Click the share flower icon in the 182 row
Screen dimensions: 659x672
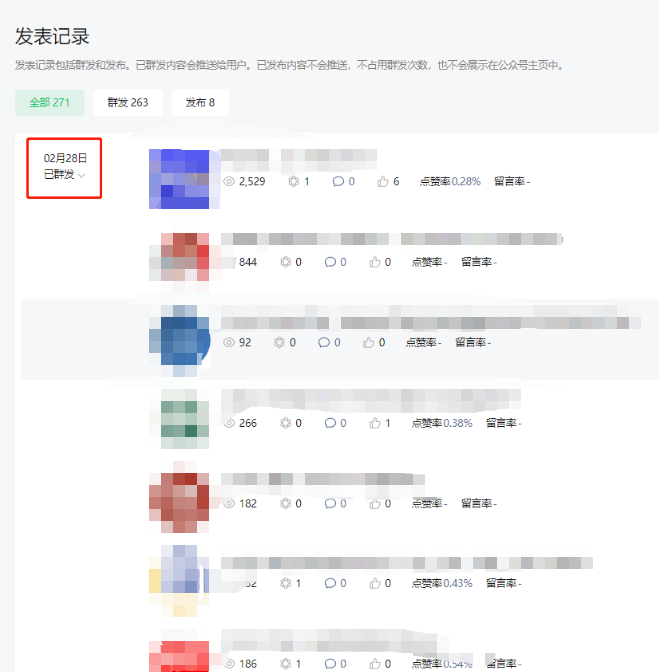pyautogui.click(x=285, y=503)
